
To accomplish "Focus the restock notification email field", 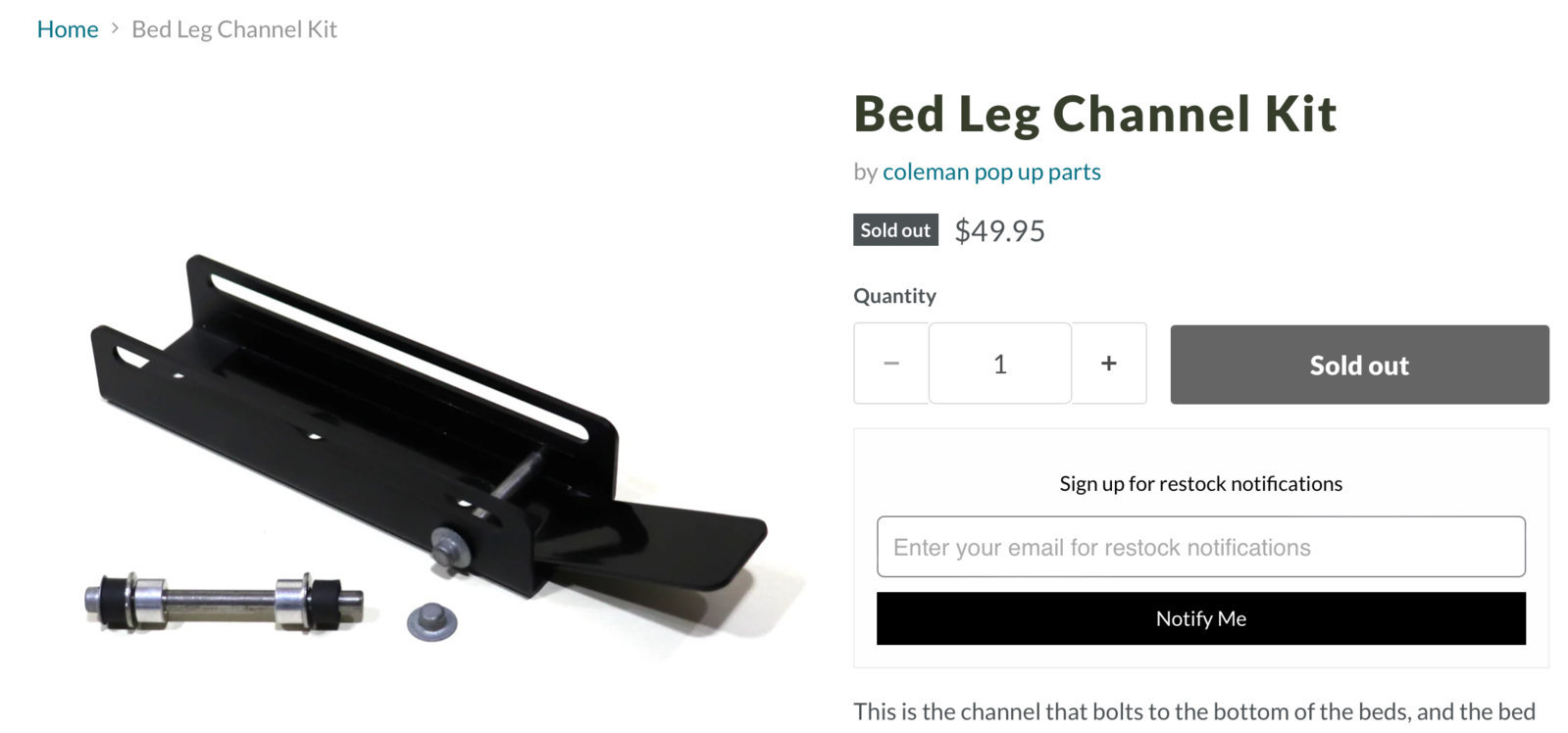I will (x=1200, y=547).
